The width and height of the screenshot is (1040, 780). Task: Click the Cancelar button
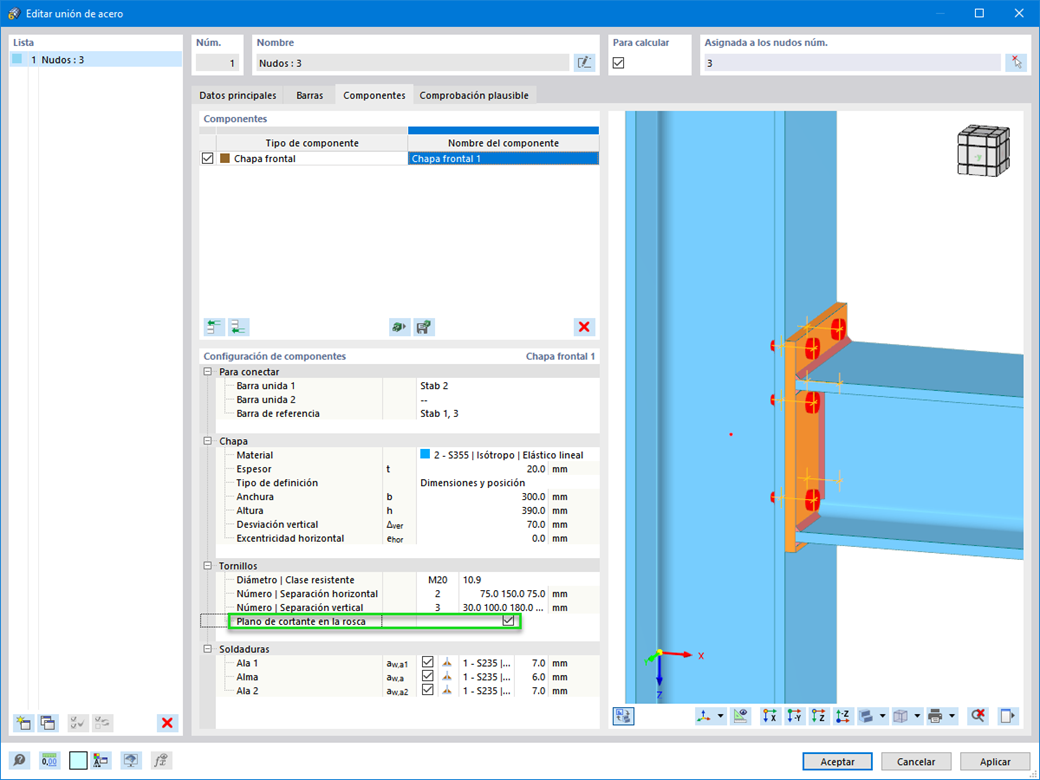[x=916, y=761]
